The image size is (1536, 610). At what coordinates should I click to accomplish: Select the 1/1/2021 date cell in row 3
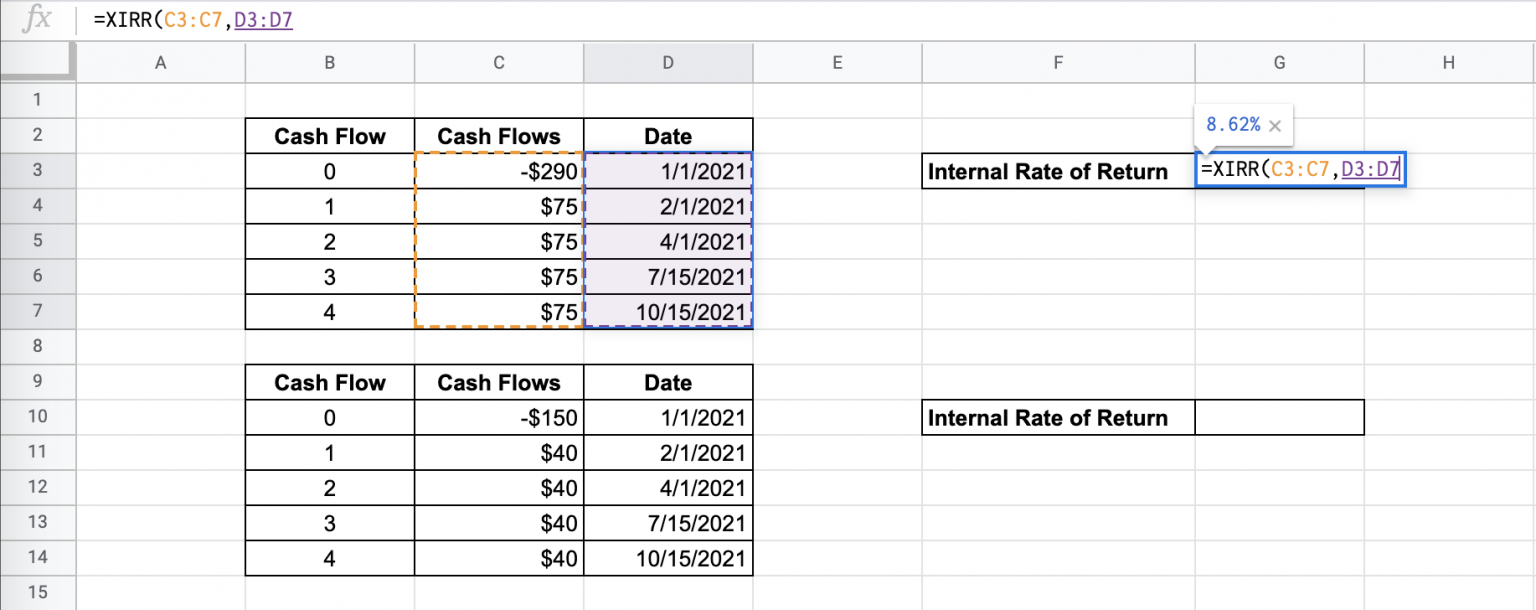[x=667, y=170]
